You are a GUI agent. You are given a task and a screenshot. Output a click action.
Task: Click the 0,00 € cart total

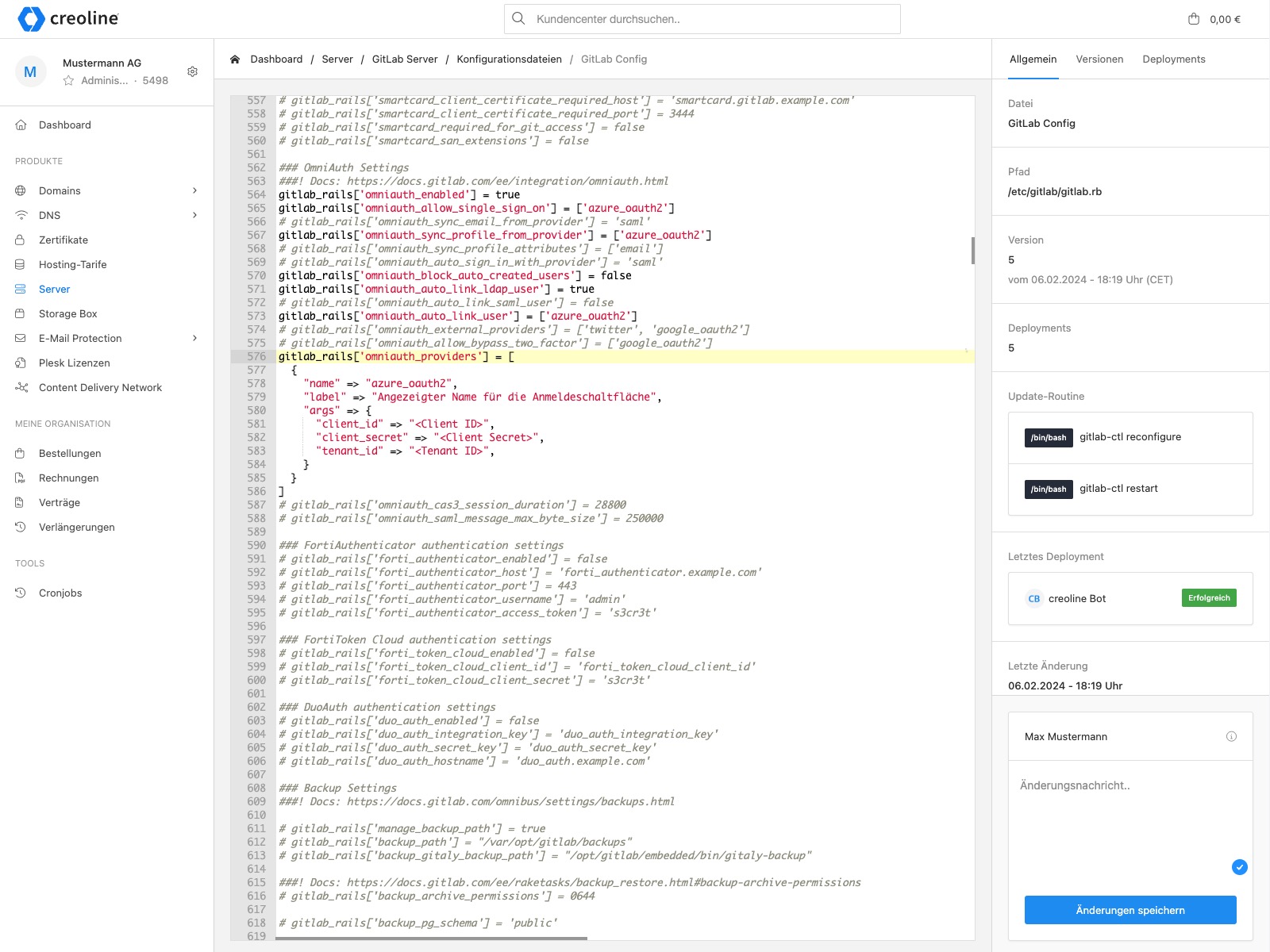pyautogui.click(x=1225, y=19)
